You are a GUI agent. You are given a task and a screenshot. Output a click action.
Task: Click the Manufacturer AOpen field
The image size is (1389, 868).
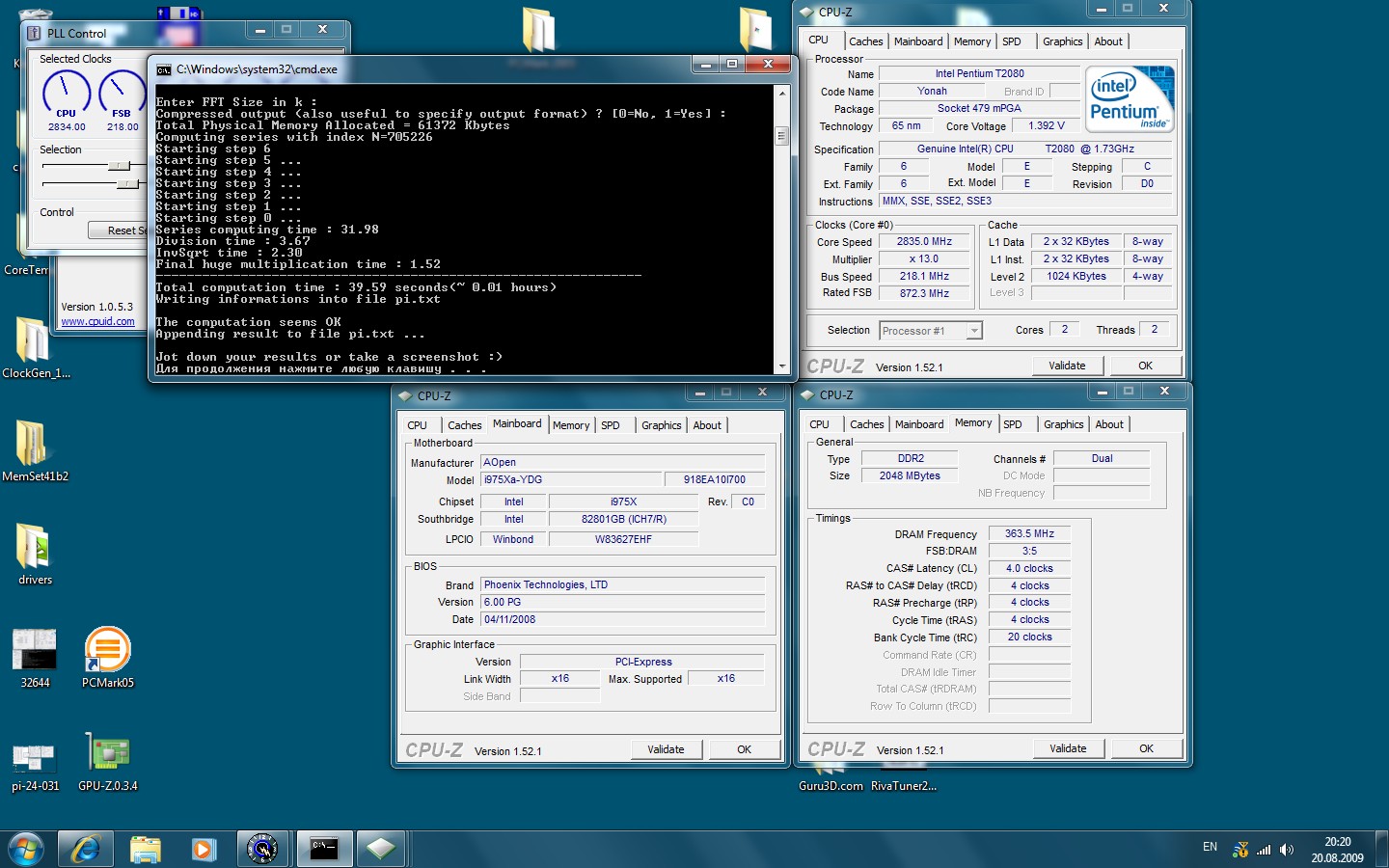point(623,463)
